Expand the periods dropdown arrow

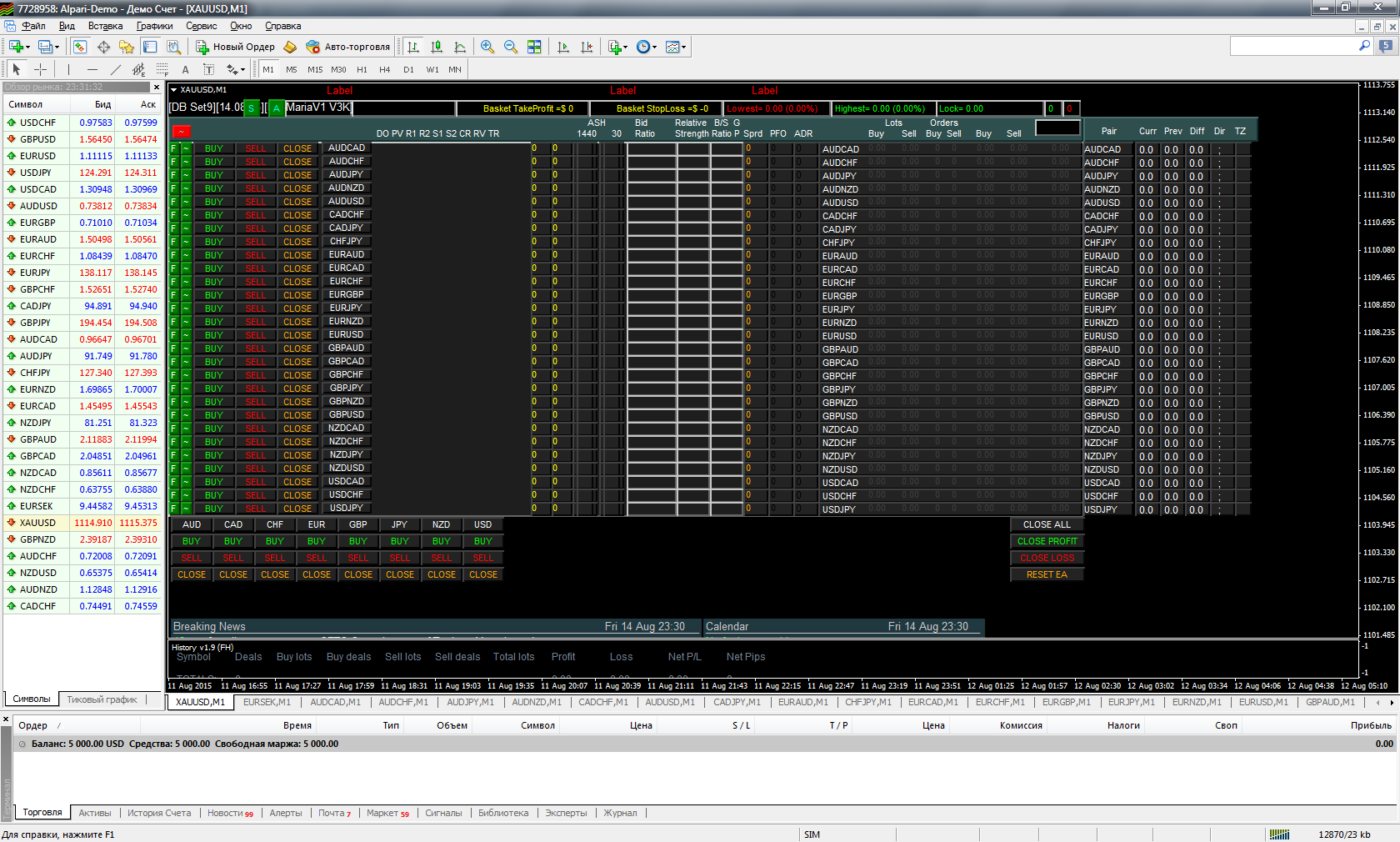654,48
